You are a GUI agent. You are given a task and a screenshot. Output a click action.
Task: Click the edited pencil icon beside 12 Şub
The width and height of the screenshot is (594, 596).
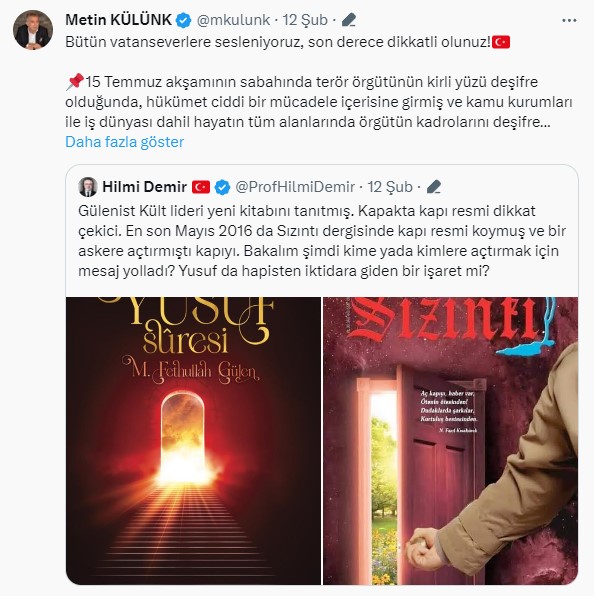[x=348, y=20]
